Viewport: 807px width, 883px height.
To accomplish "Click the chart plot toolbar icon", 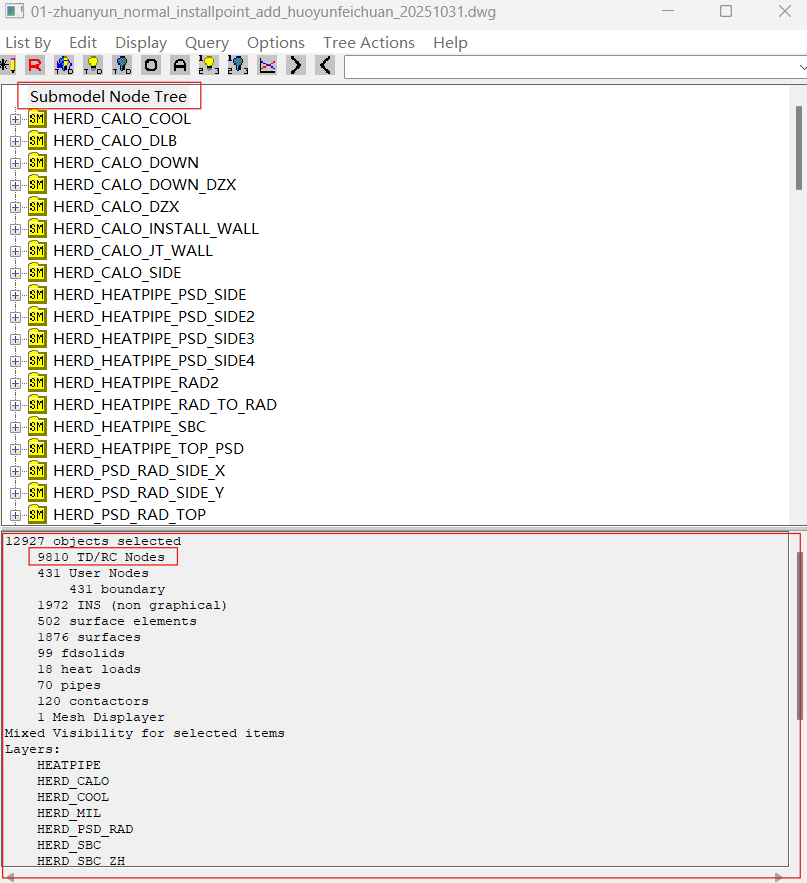I will tap(267, 66).
